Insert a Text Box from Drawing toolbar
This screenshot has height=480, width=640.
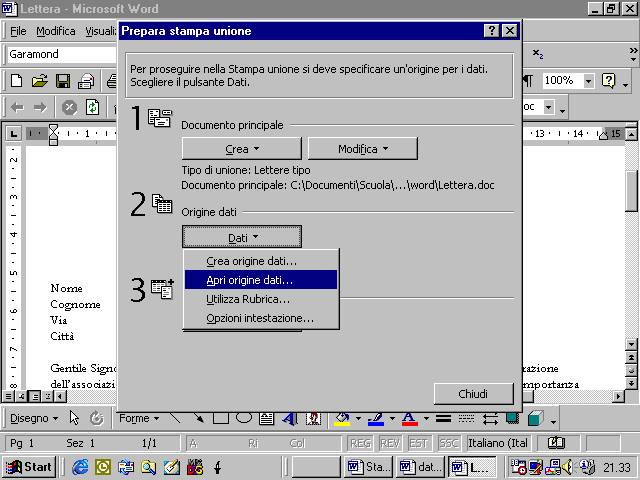tap(267, 418)
